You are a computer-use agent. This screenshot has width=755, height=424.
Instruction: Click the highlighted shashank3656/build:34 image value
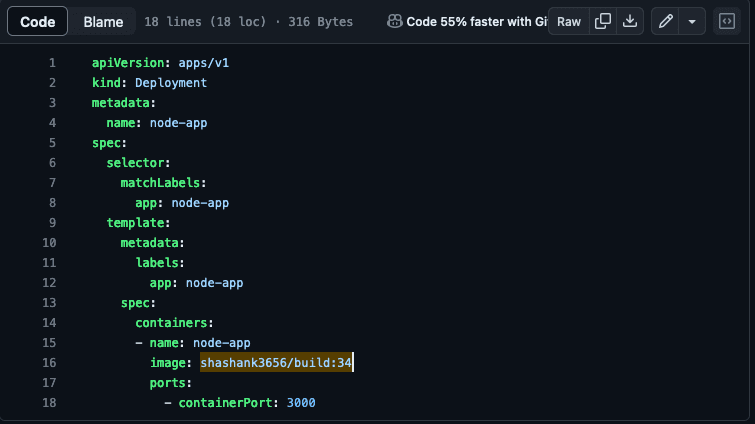pos(276,363)
